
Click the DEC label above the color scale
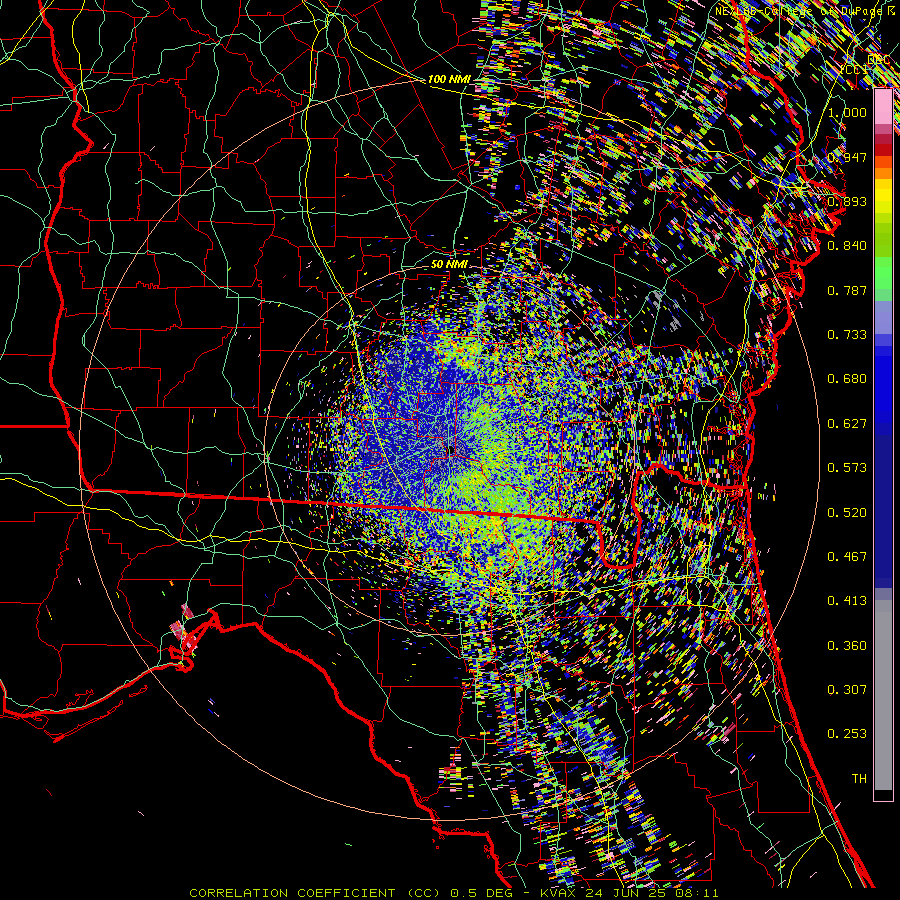879,60
